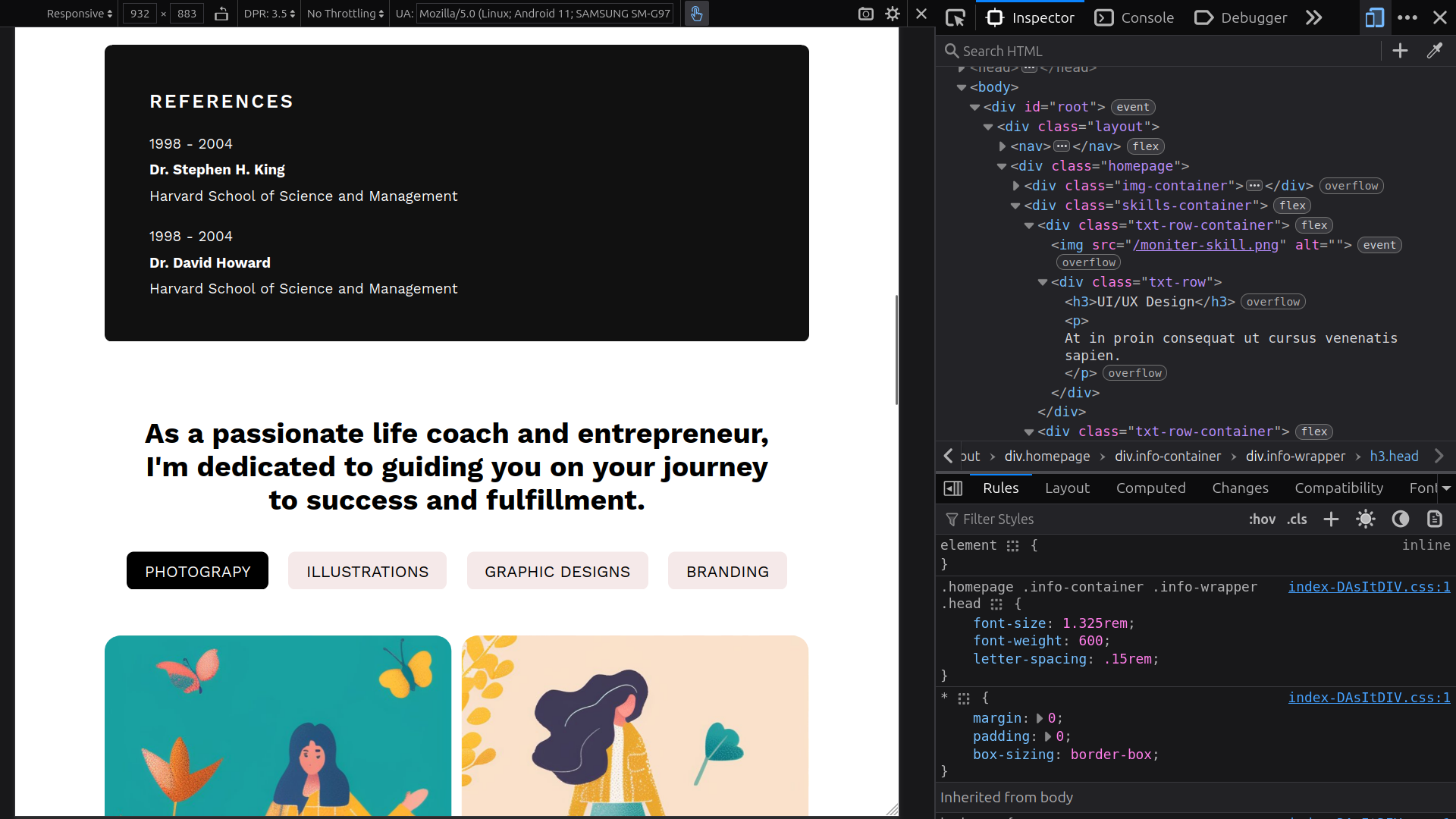Toggle light color scheme simulation

click(x=1366, y=519)
